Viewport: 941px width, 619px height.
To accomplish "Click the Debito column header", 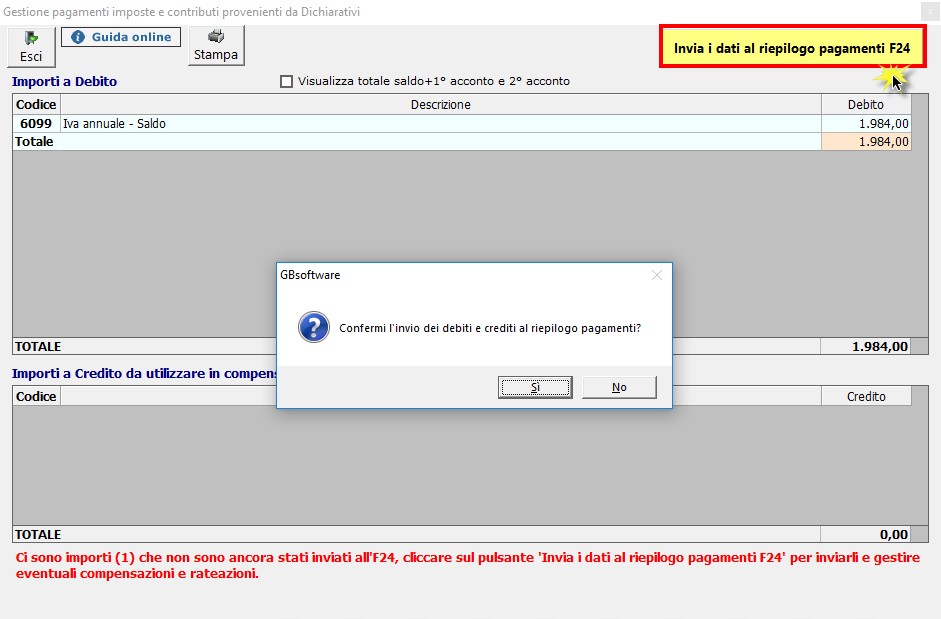I will click(866, 104).
